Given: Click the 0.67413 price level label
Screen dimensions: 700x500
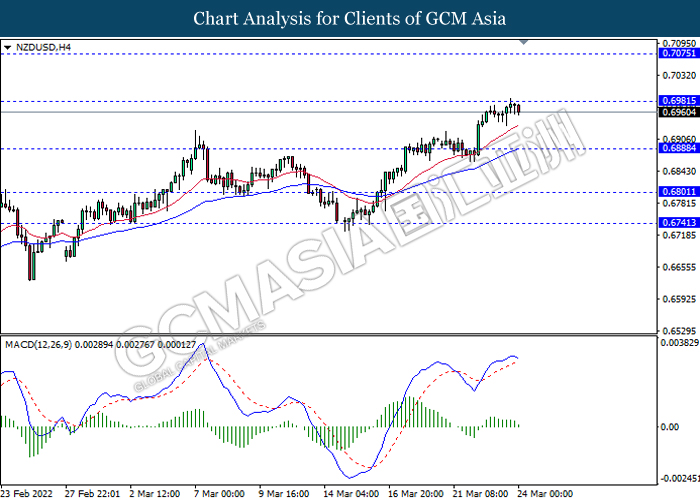Looking at the screenshot, I should pos(679,223).
